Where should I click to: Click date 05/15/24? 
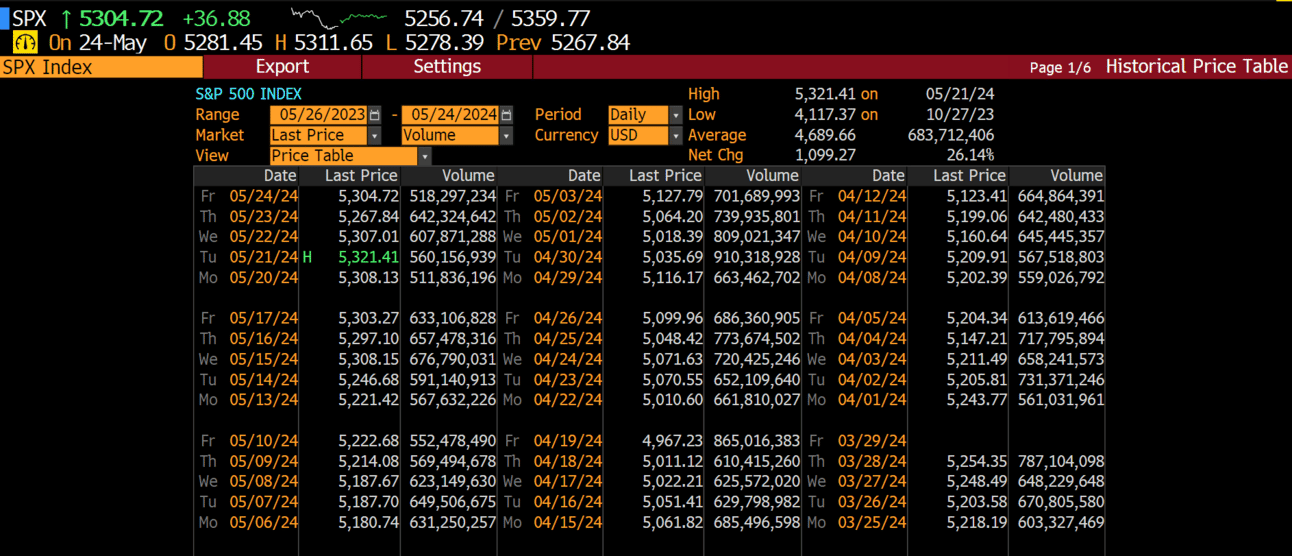(264, 359)
